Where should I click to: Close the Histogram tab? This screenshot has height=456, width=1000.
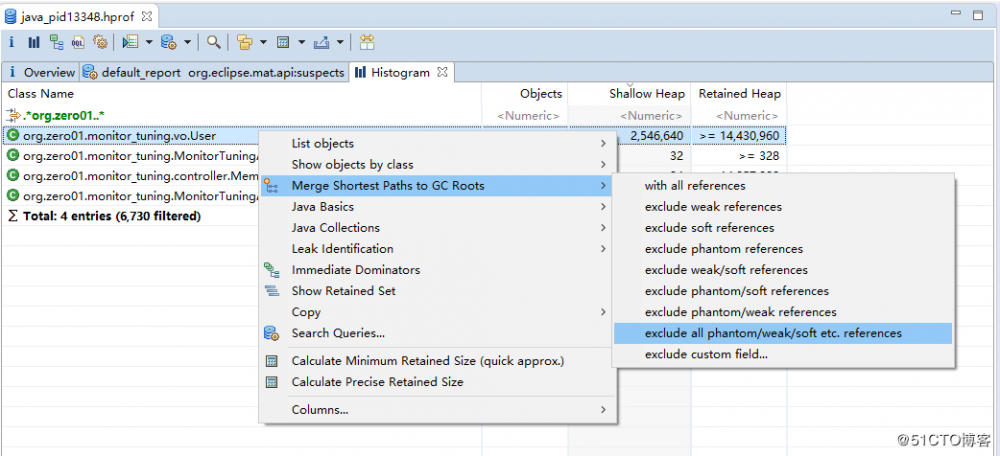441,71
